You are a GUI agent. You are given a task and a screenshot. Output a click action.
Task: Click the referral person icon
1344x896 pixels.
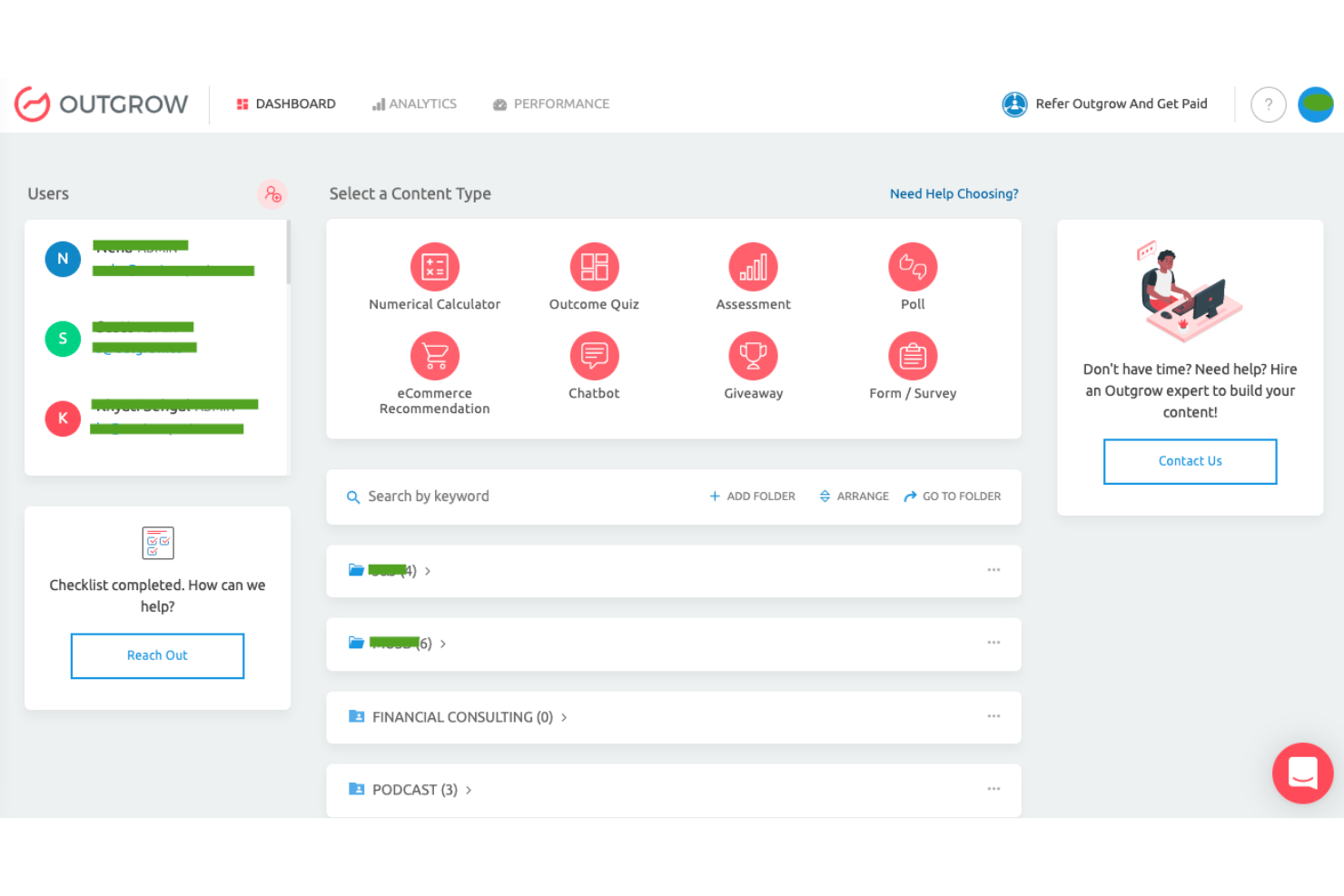pyautogui.click(x=1014, y=104)
